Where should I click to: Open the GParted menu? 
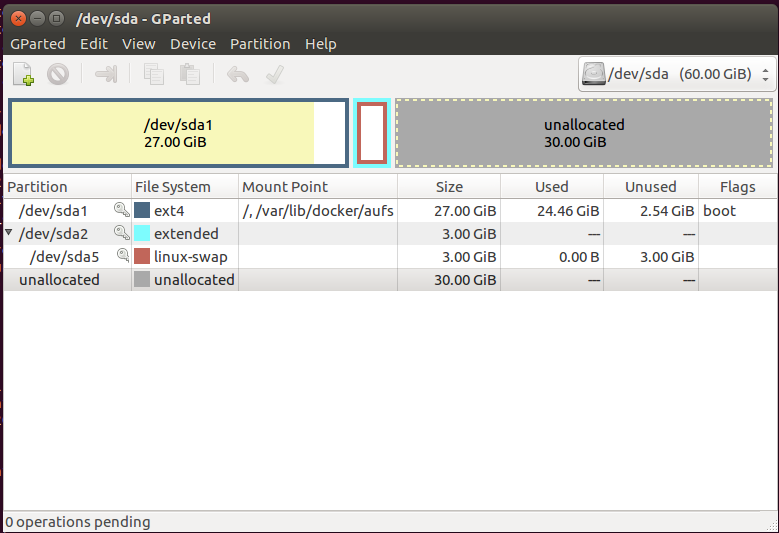38,44
